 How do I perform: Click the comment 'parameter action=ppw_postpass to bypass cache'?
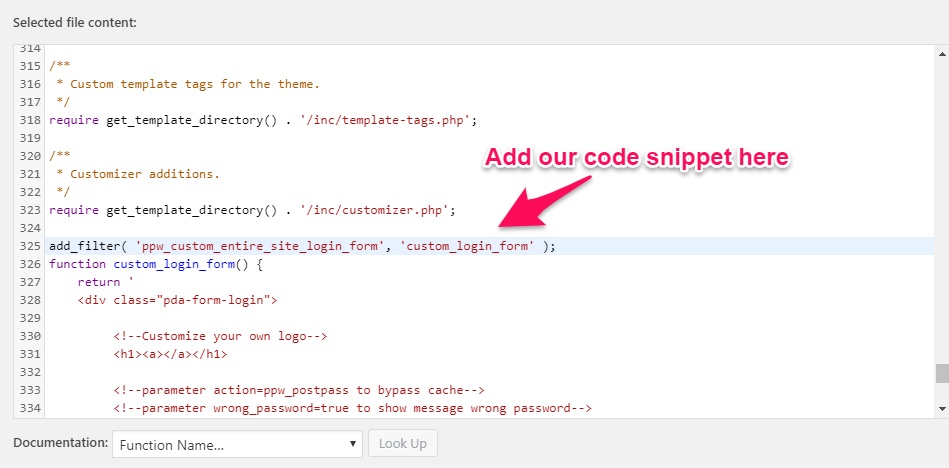tap(299, 390)
